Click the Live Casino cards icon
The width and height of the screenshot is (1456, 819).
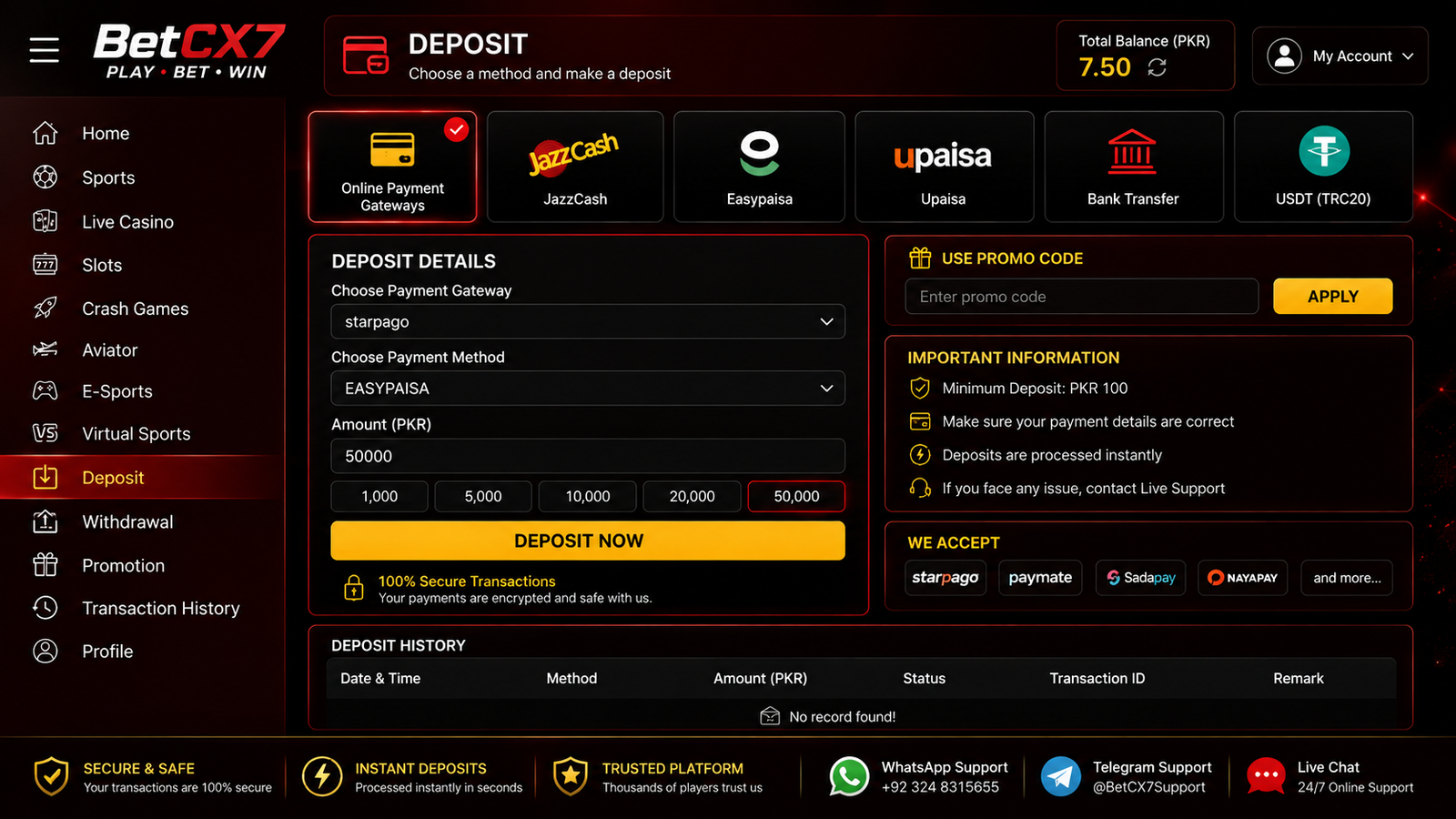click(45, 221)
